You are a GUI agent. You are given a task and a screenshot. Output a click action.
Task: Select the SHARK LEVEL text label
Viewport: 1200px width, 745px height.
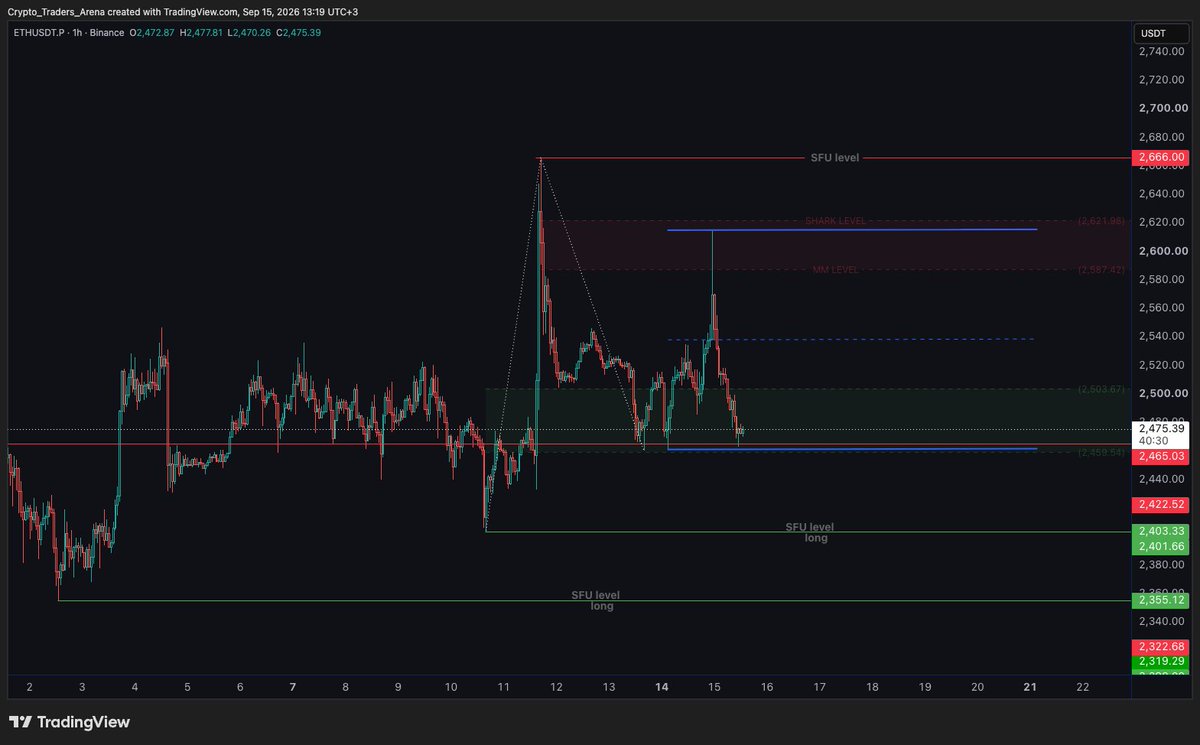tap(835, 221)
